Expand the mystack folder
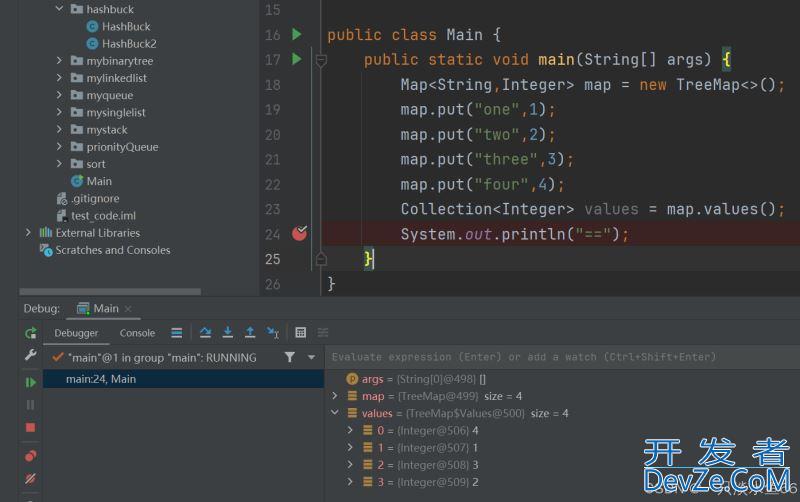 [x=59, y=130]
